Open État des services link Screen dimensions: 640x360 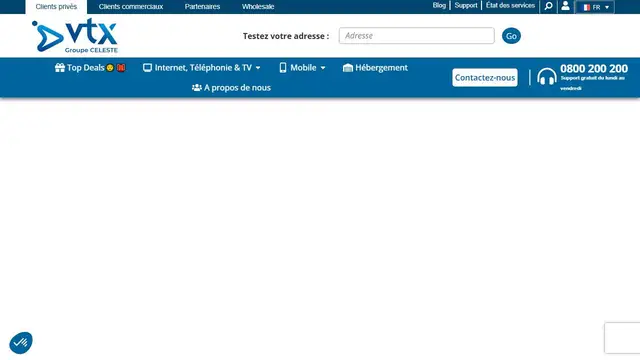510,5
